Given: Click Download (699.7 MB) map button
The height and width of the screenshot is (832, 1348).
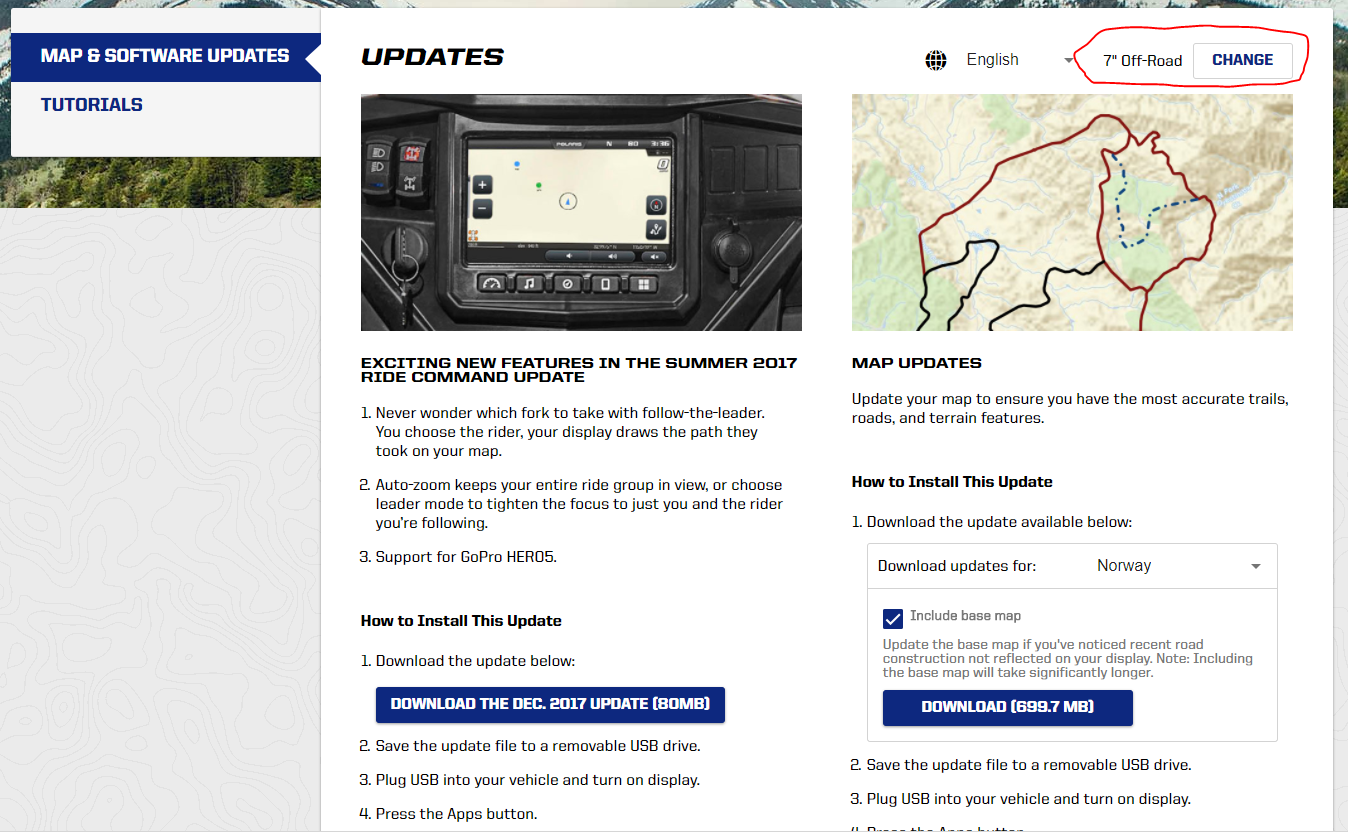Looking at the screenshot, I should 1007,707.
